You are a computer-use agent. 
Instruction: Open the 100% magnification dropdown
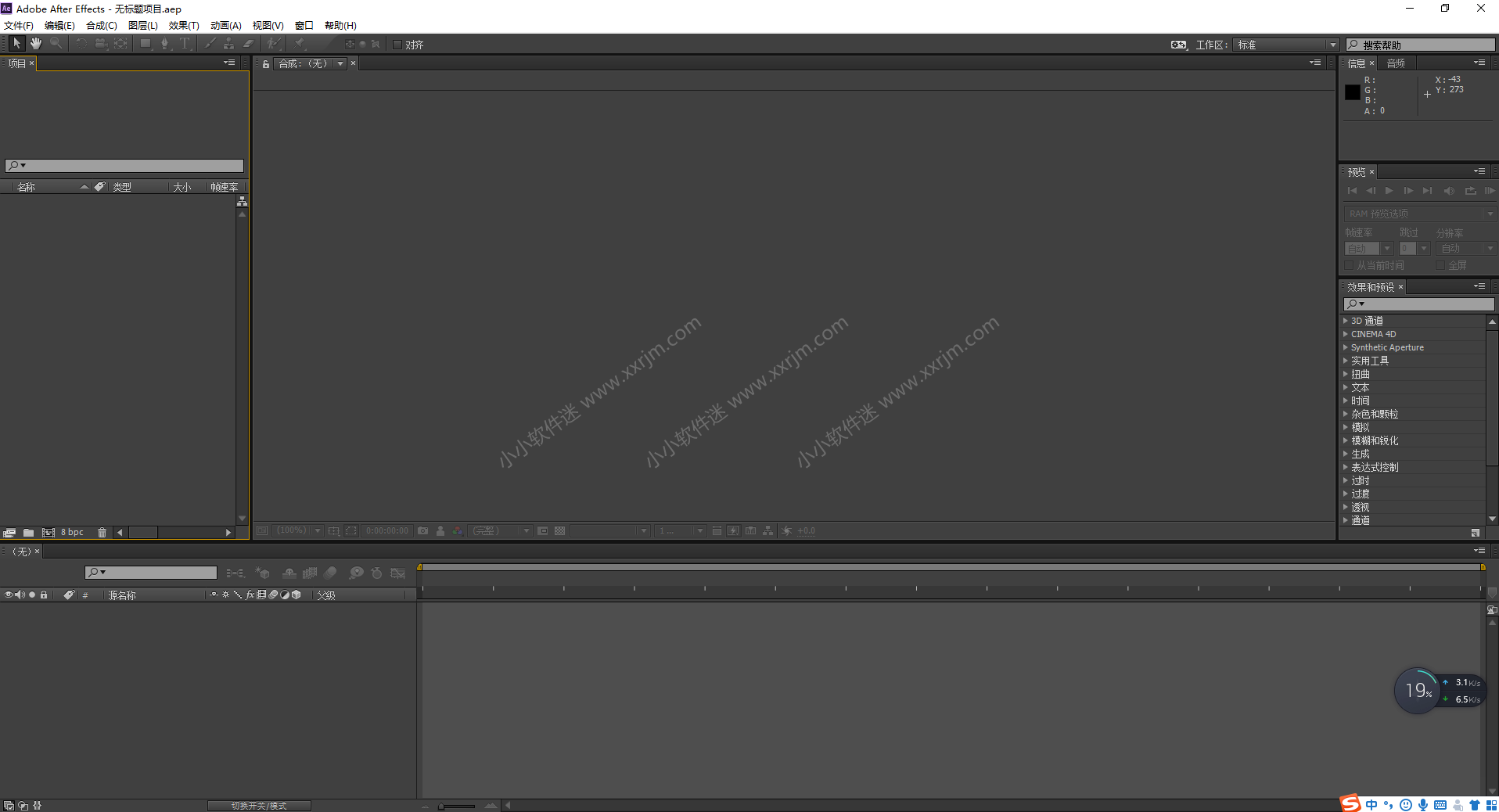[298, 530]
